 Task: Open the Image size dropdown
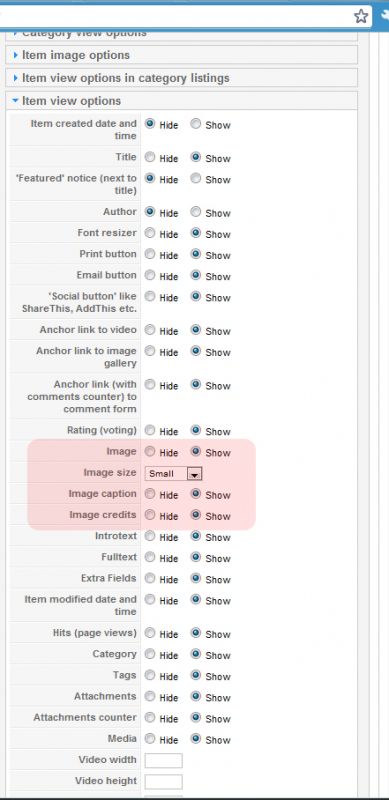[174, 473]
